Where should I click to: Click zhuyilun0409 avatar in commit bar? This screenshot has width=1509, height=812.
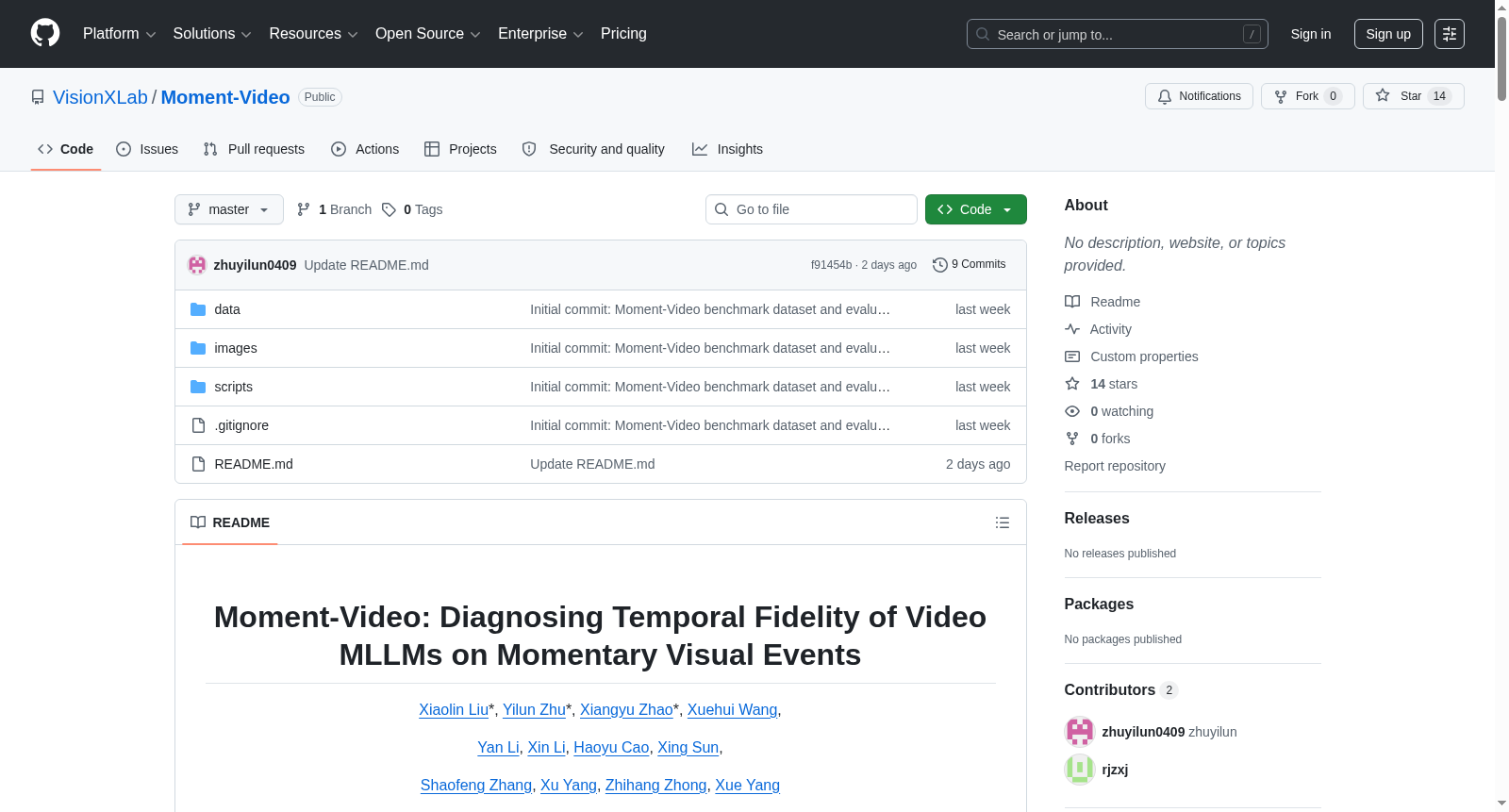click(197, 265)
